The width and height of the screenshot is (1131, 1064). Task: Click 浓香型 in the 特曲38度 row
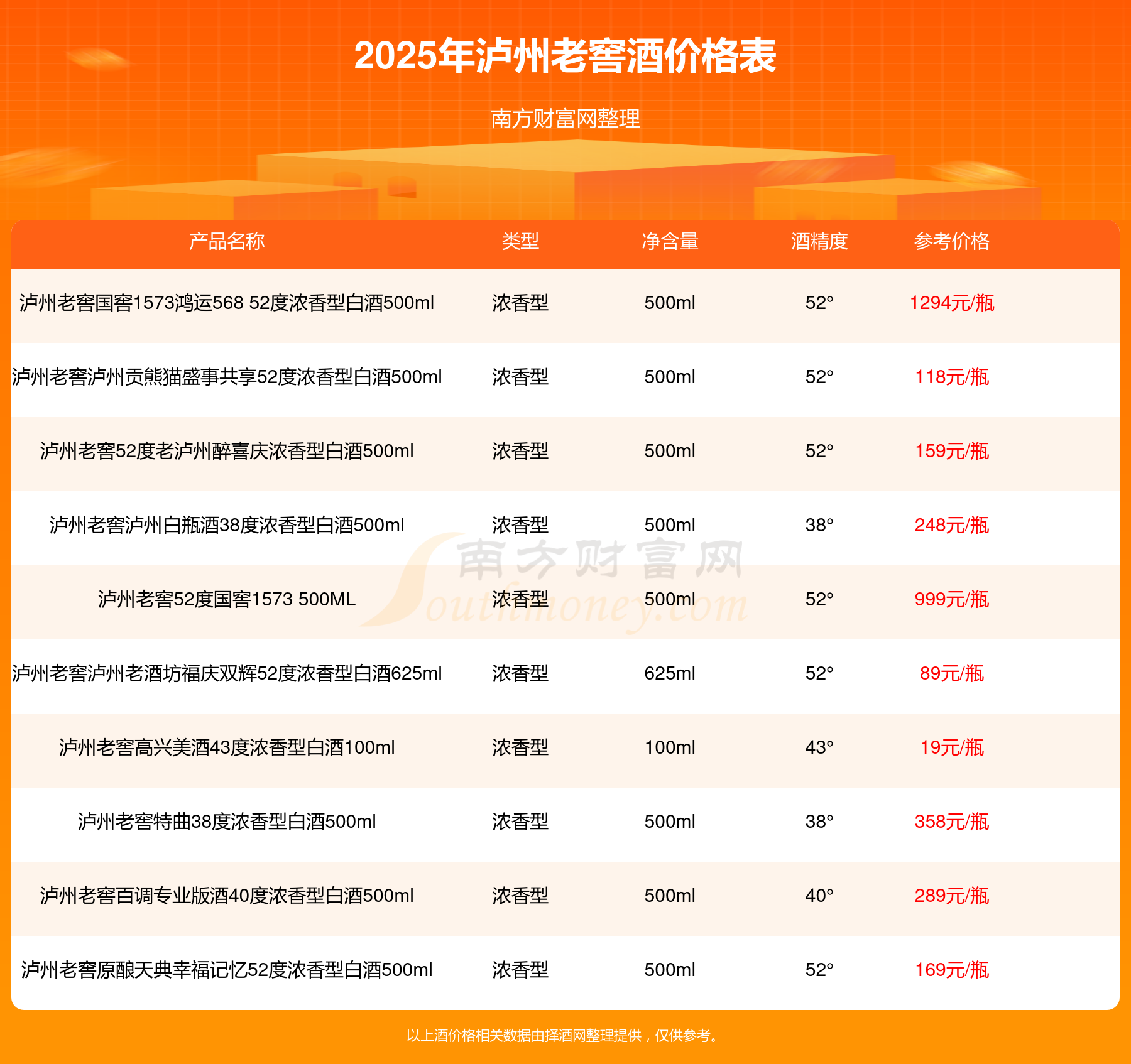(x=520, y=822)
